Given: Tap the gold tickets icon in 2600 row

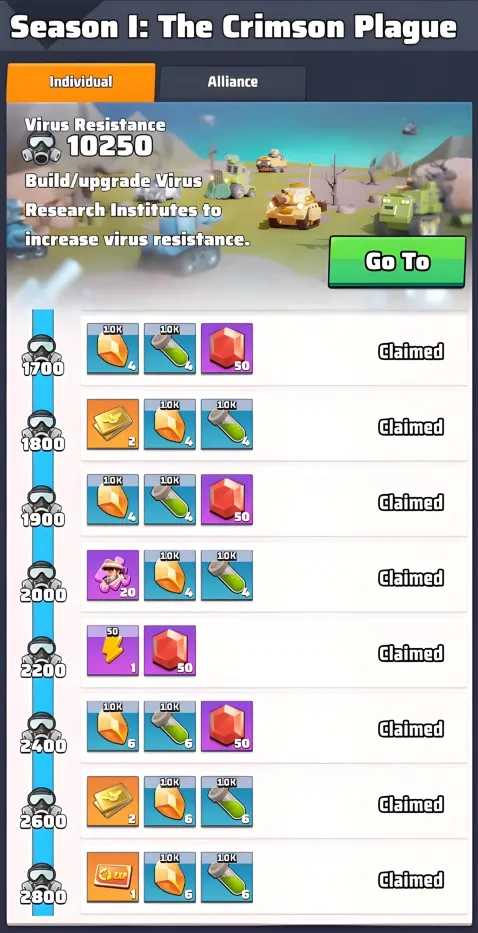Looking at the screenshot, I should pos(113,802).
